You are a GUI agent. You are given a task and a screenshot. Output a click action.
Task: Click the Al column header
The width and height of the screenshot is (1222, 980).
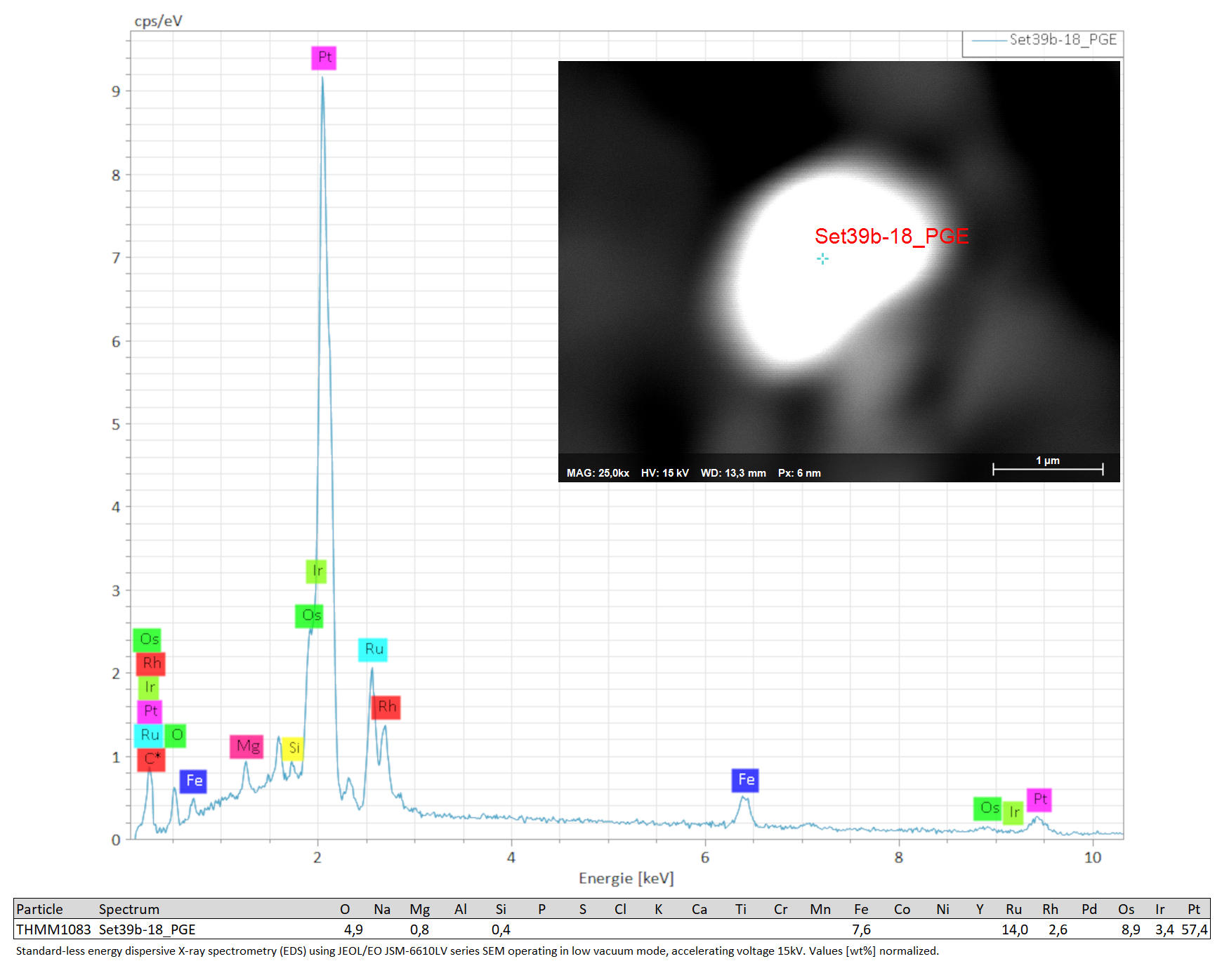(x=461, y=909)
